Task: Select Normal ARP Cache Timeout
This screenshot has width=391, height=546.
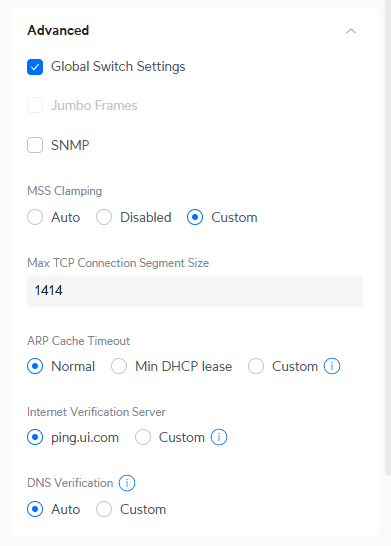Action: [35, 366]
